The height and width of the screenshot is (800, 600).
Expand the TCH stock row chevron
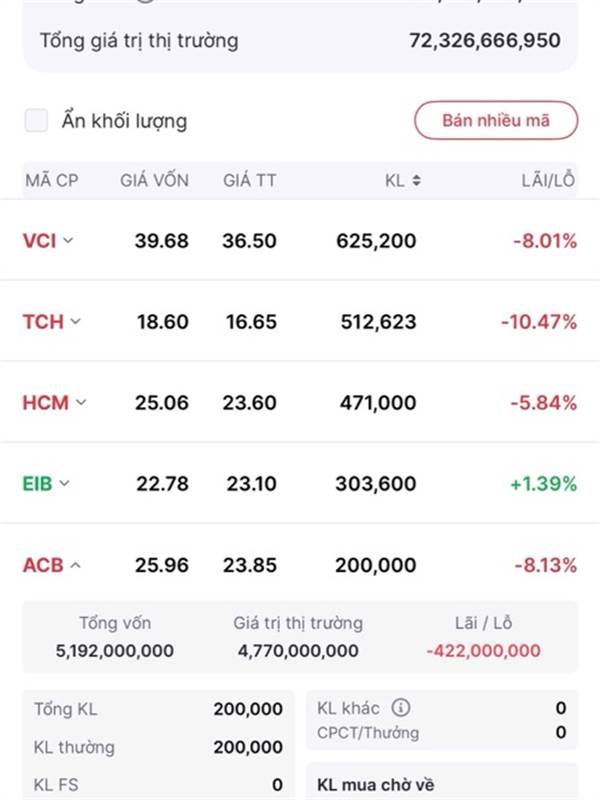(x=76, y=322)
